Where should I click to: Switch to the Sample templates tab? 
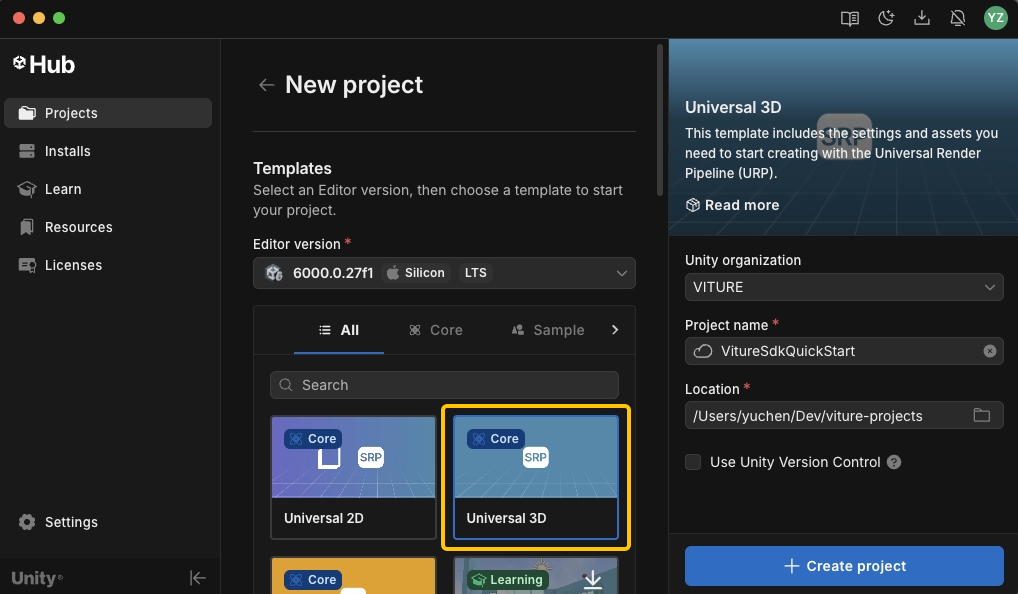548,330
